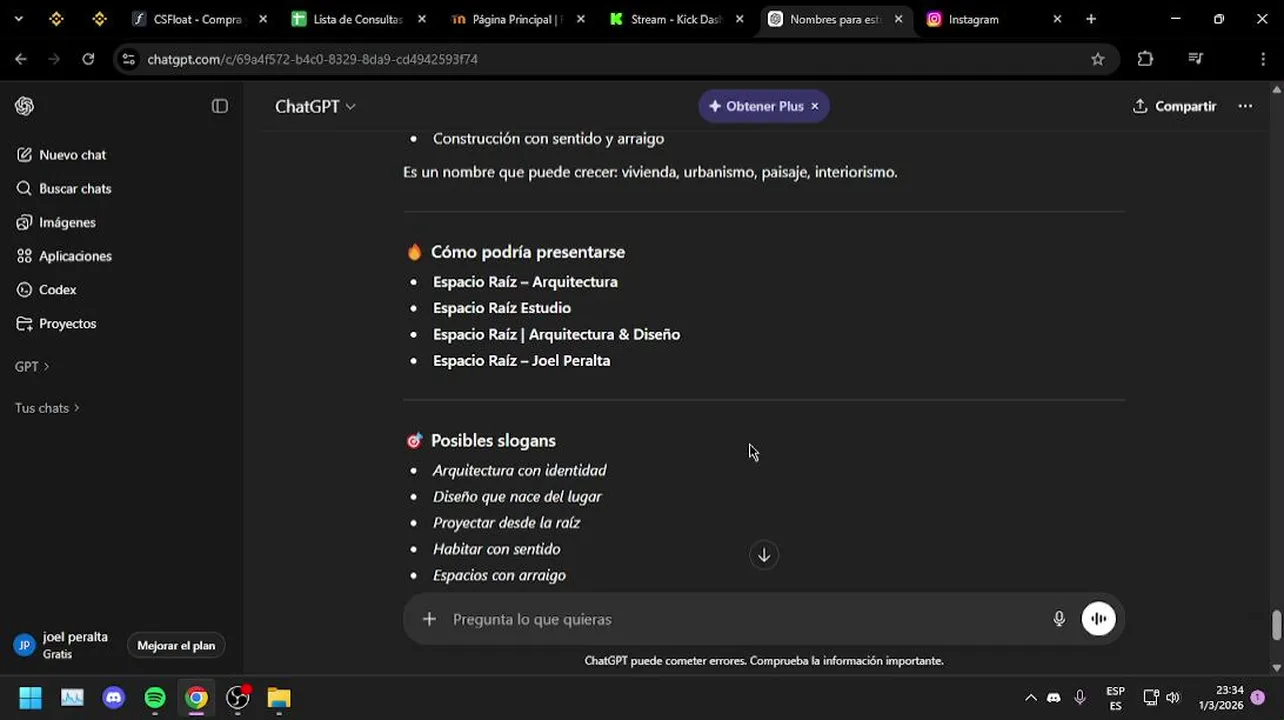Screen dimensions: 1284x720
Task: Open the media control icon in toolbar
Action: (1195, 59)
